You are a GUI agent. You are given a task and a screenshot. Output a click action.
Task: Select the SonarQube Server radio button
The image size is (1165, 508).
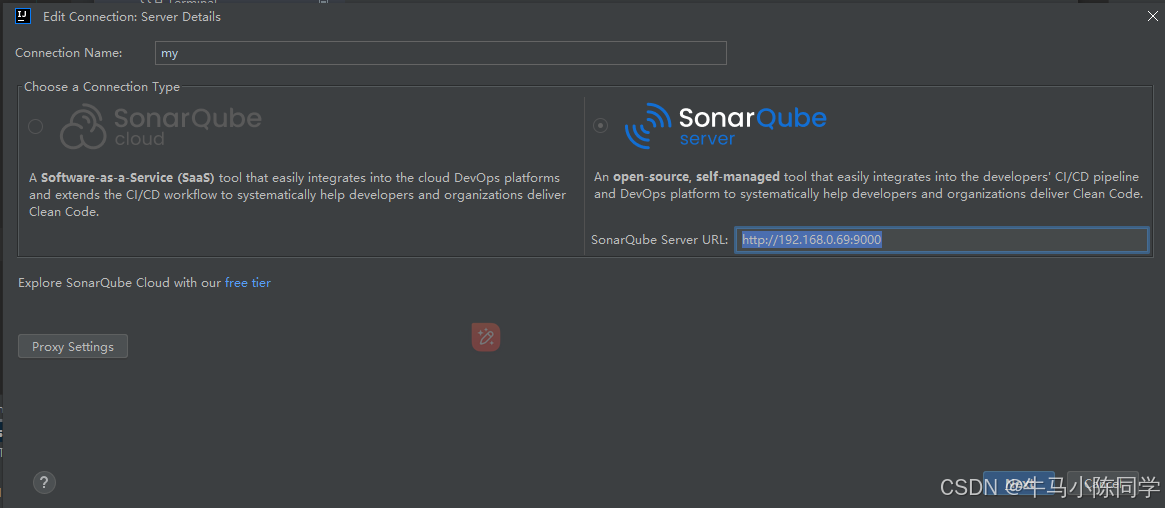click(x=600, y=126)
